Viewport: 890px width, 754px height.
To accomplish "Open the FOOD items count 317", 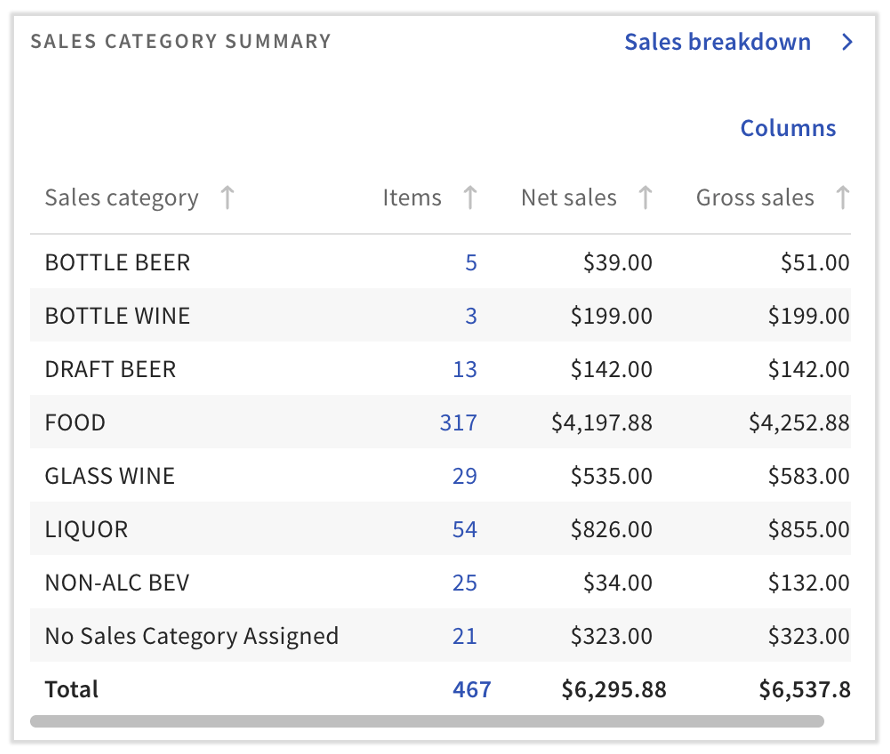I will click(x=458, y=423).
